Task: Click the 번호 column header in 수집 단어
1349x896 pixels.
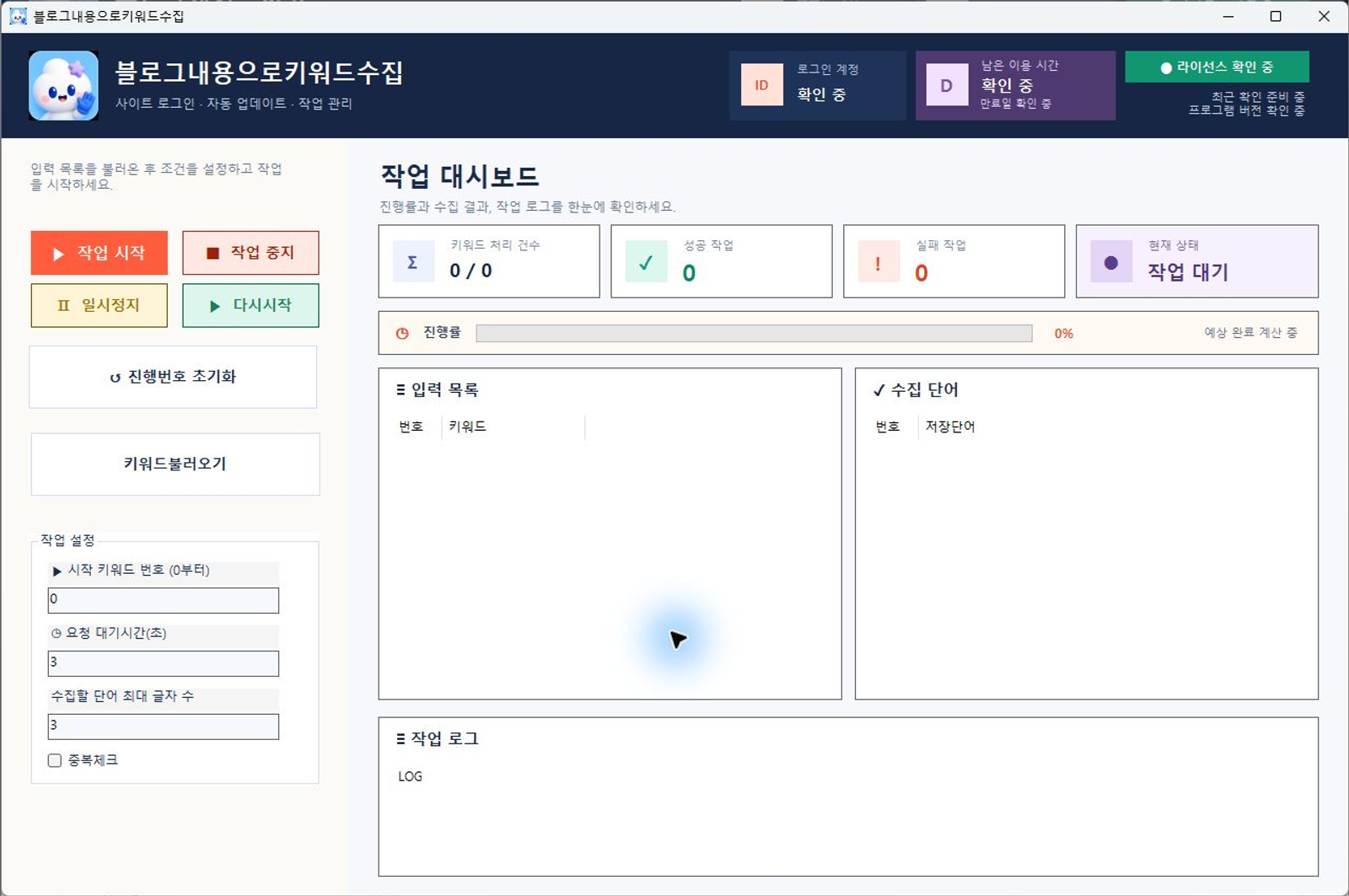Action: (888, 427)
